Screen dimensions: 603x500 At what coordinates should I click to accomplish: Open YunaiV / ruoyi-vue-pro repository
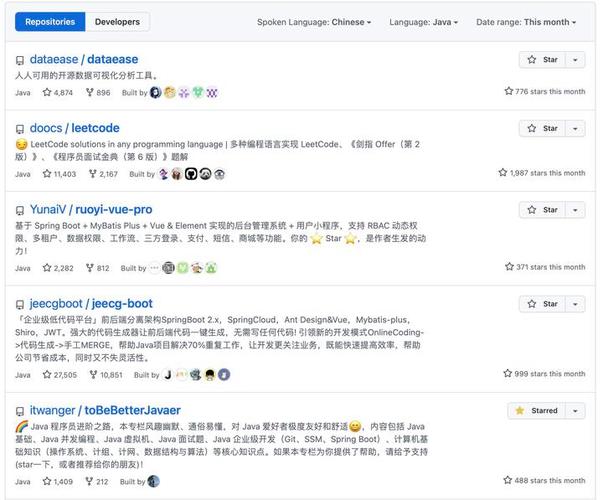tap(91, 209)
